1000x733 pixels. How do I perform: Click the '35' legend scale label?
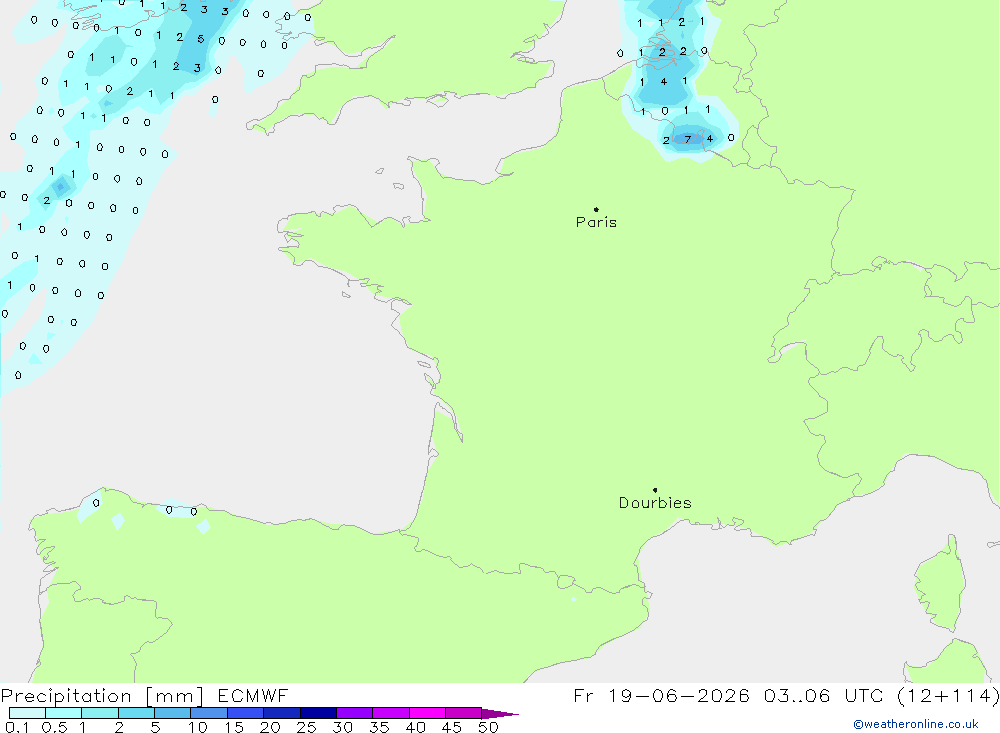[x=379, y=727]
